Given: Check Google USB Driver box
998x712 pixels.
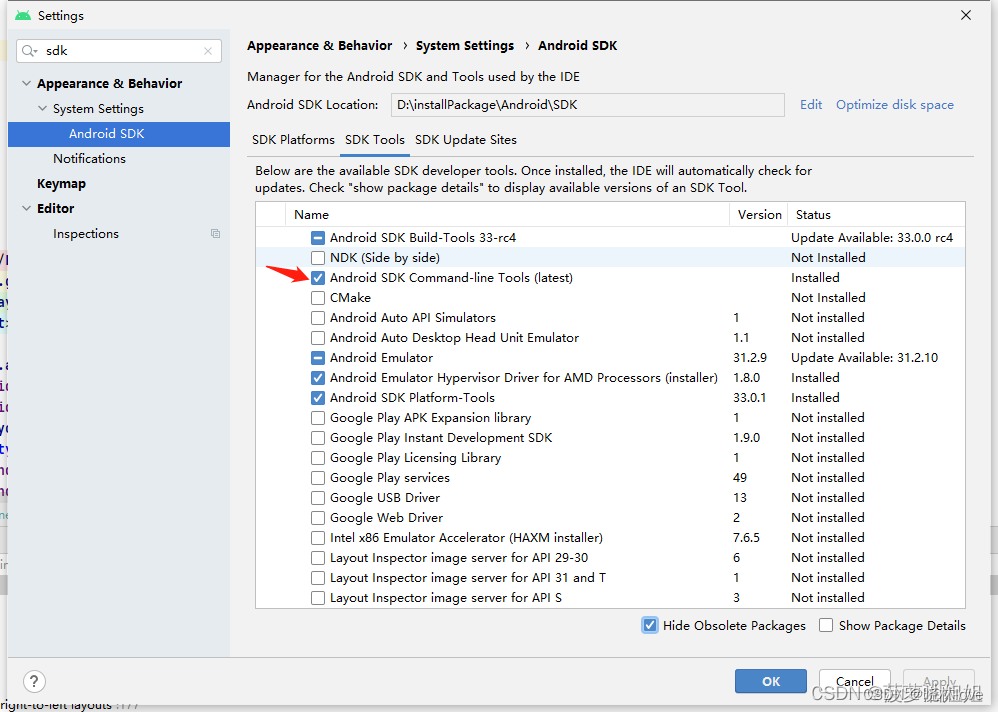Looking at the screenshot, I should pyautogui.click(x=318, y=498).
